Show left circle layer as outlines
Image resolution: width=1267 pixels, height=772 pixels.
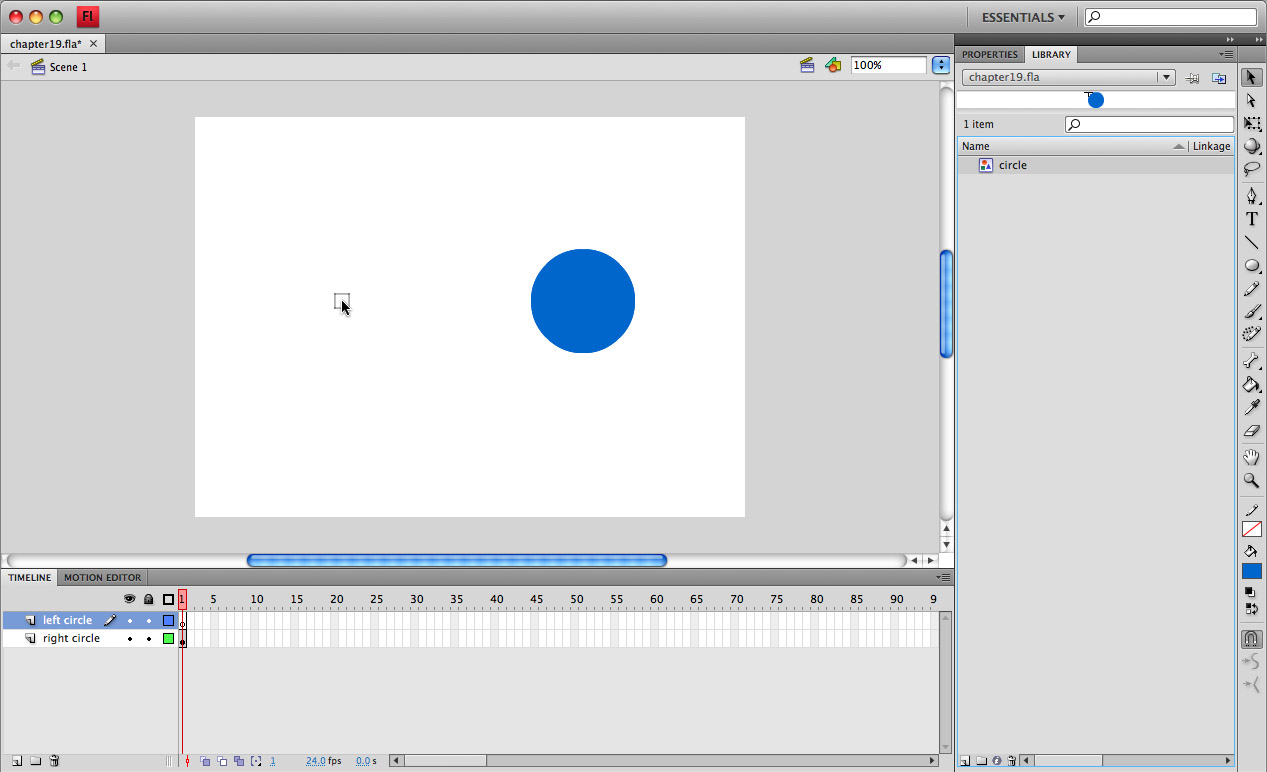click(168, 620)
